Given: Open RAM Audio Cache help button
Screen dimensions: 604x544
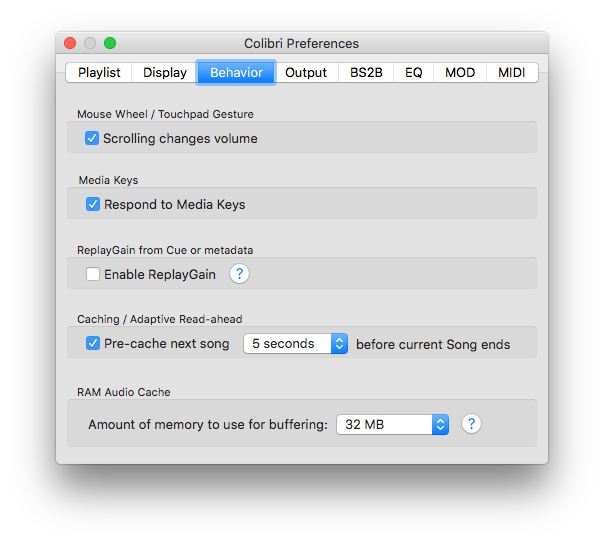Looking at the screenshot, I should click(x=471, y=424).
